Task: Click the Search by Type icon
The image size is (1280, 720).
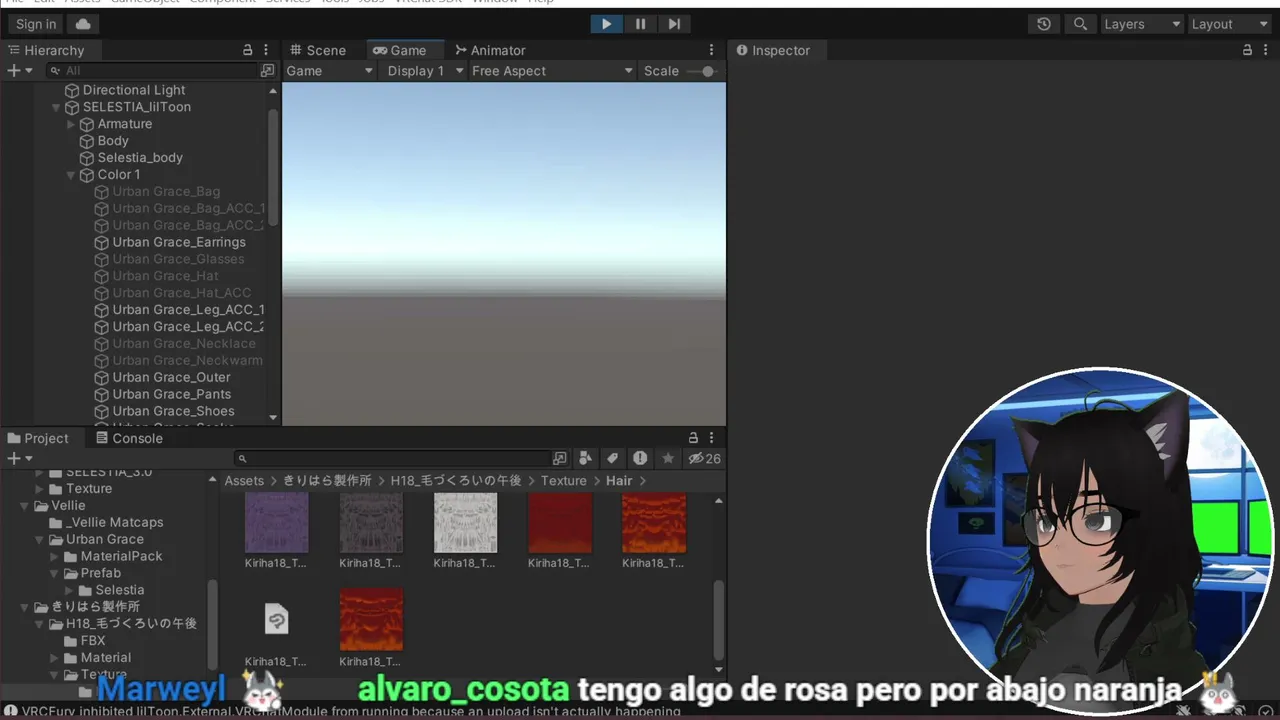Action: (586, 458)
